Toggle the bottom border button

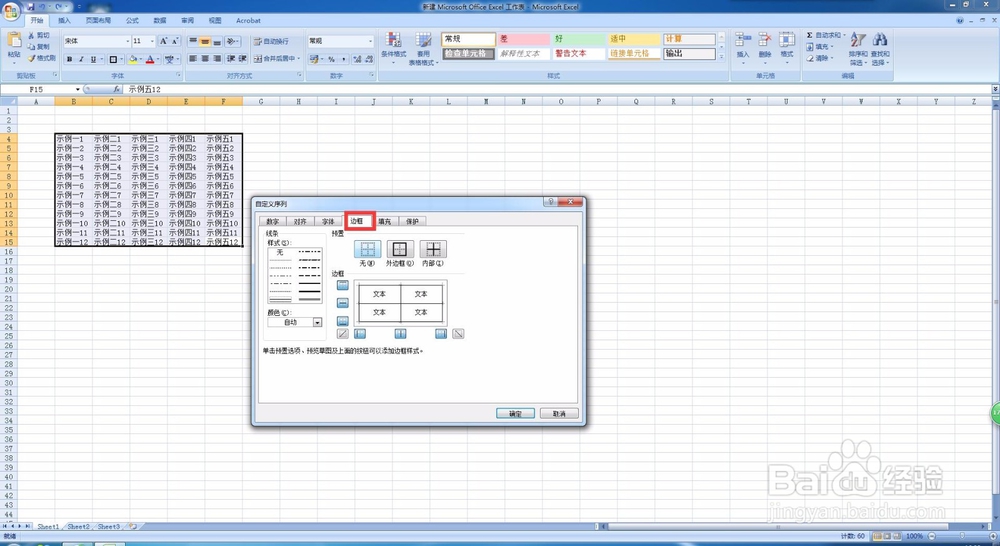(x=342, y=321)
